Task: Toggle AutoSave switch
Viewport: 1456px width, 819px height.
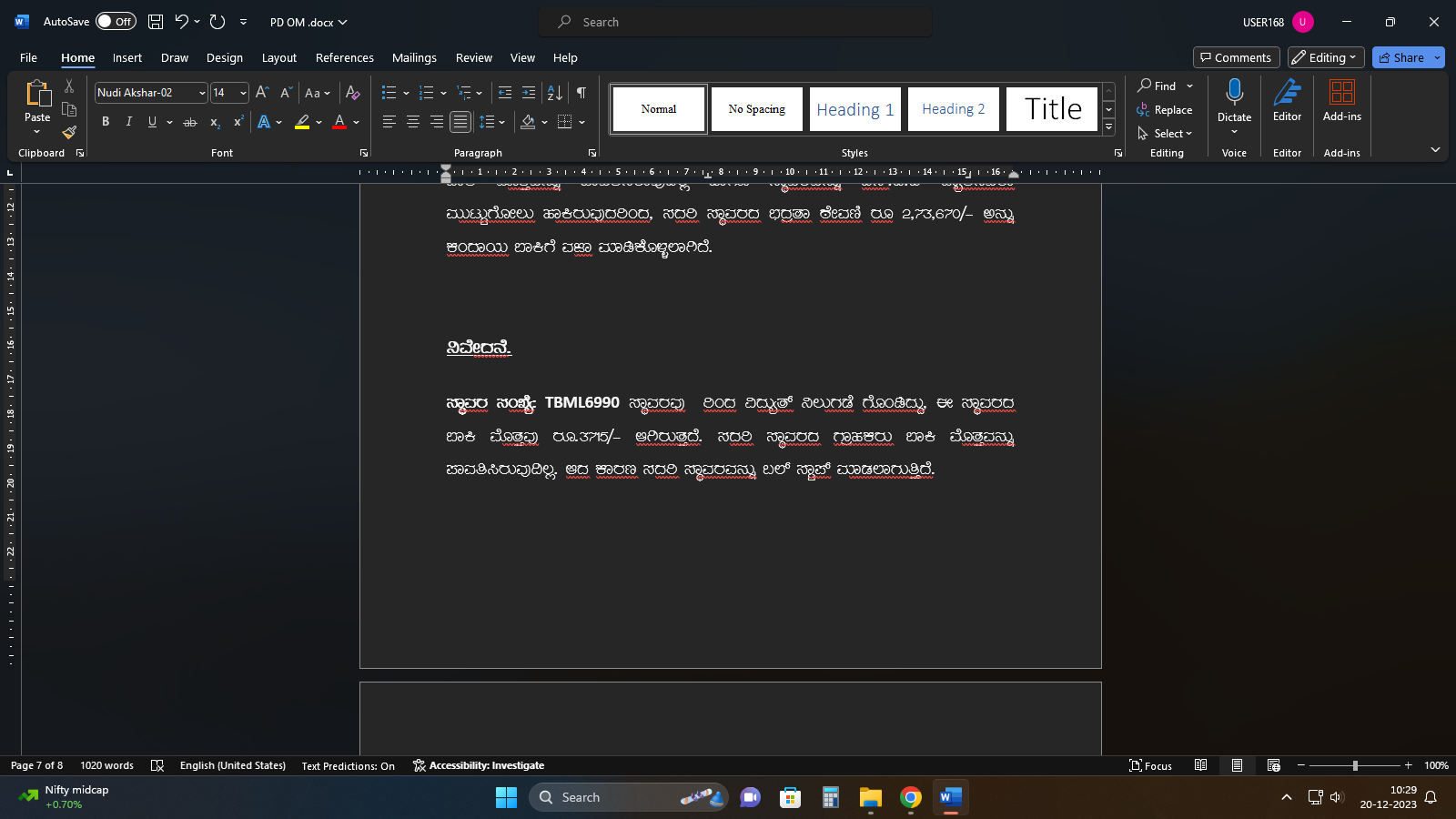Action: pos(116,22)
